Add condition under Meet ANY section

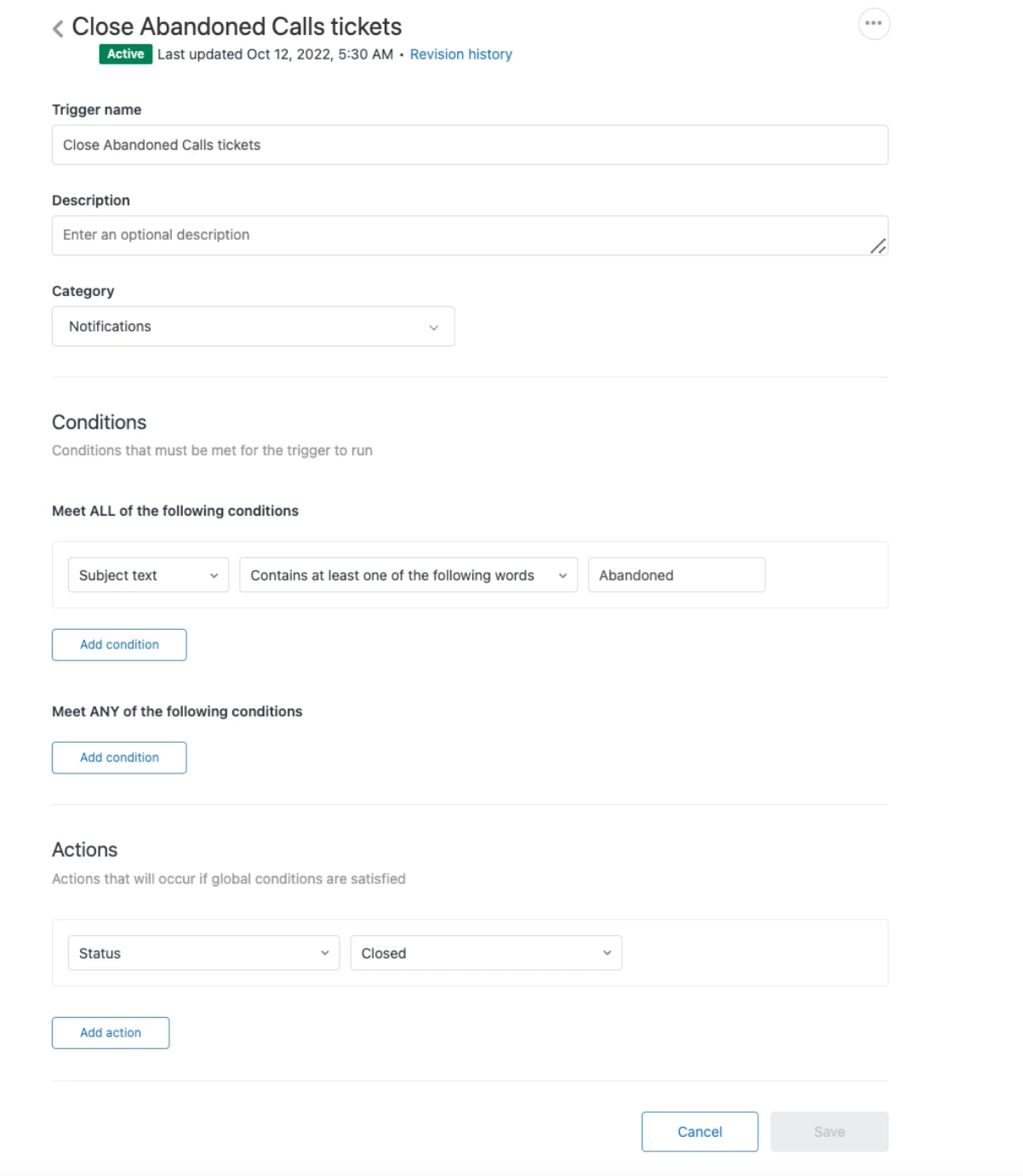click(x=119, y=757)
